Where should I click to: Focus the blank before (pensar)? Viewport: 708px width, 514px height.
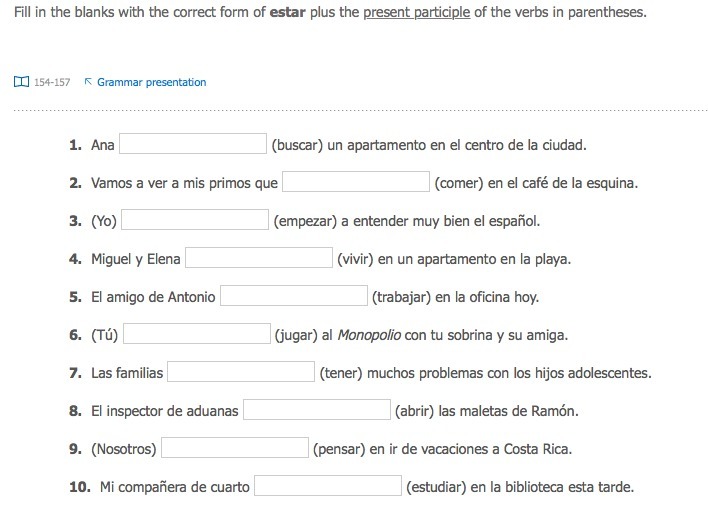[x=235, y=449]
